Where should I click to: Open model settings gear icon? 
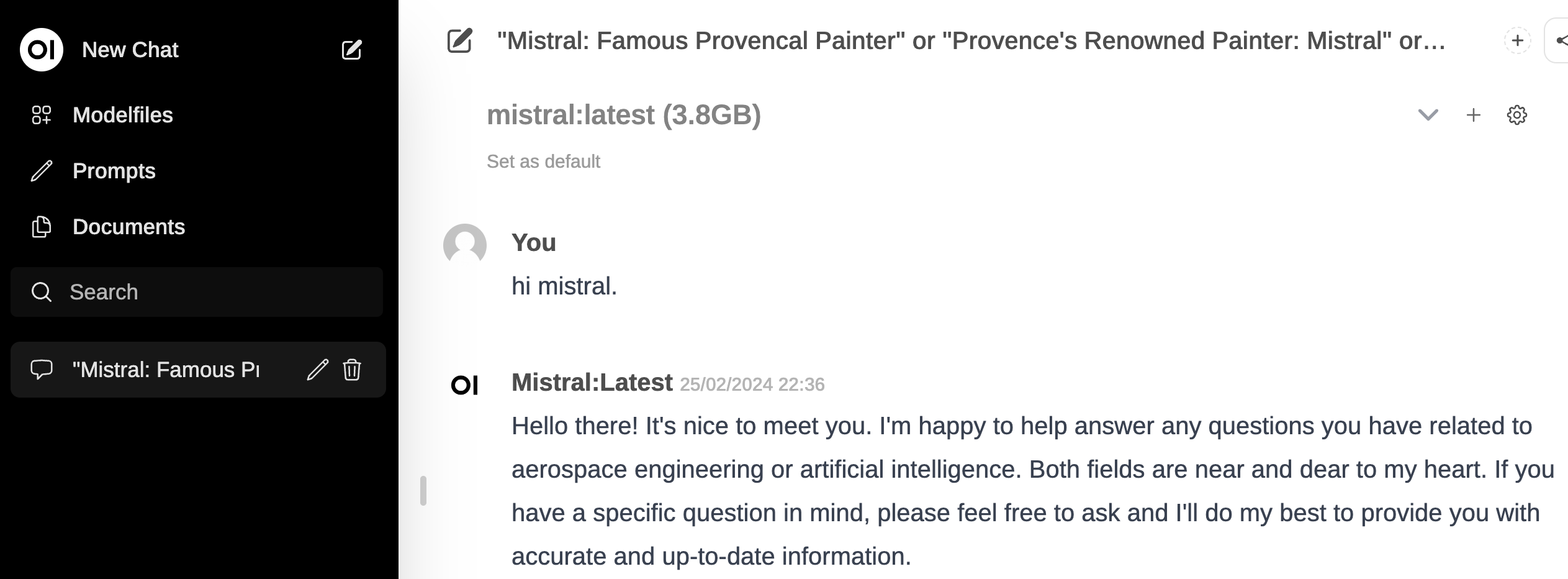1516,115
